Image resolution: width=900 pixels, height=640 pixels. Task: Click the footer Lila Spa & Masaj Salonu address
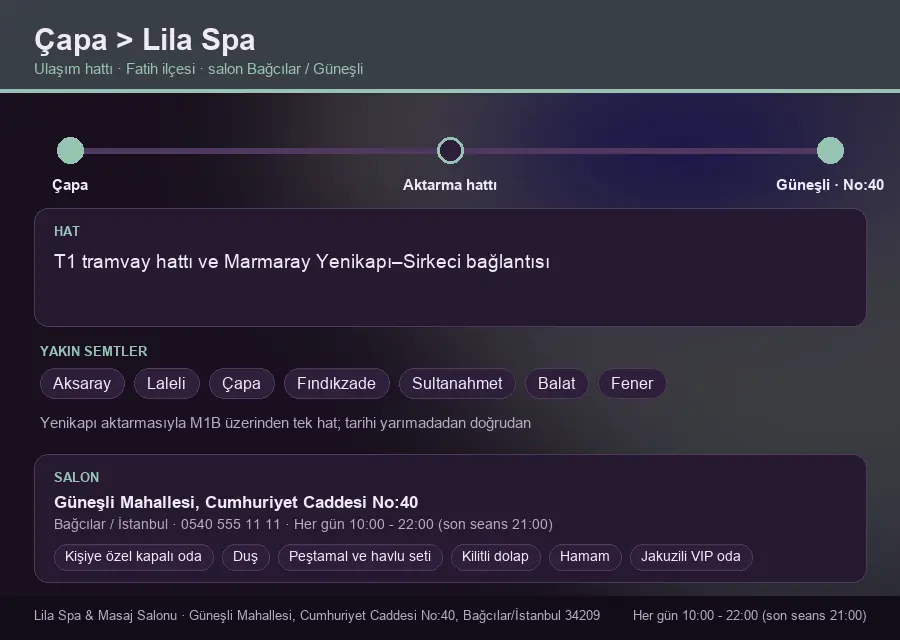pos(317,615)
